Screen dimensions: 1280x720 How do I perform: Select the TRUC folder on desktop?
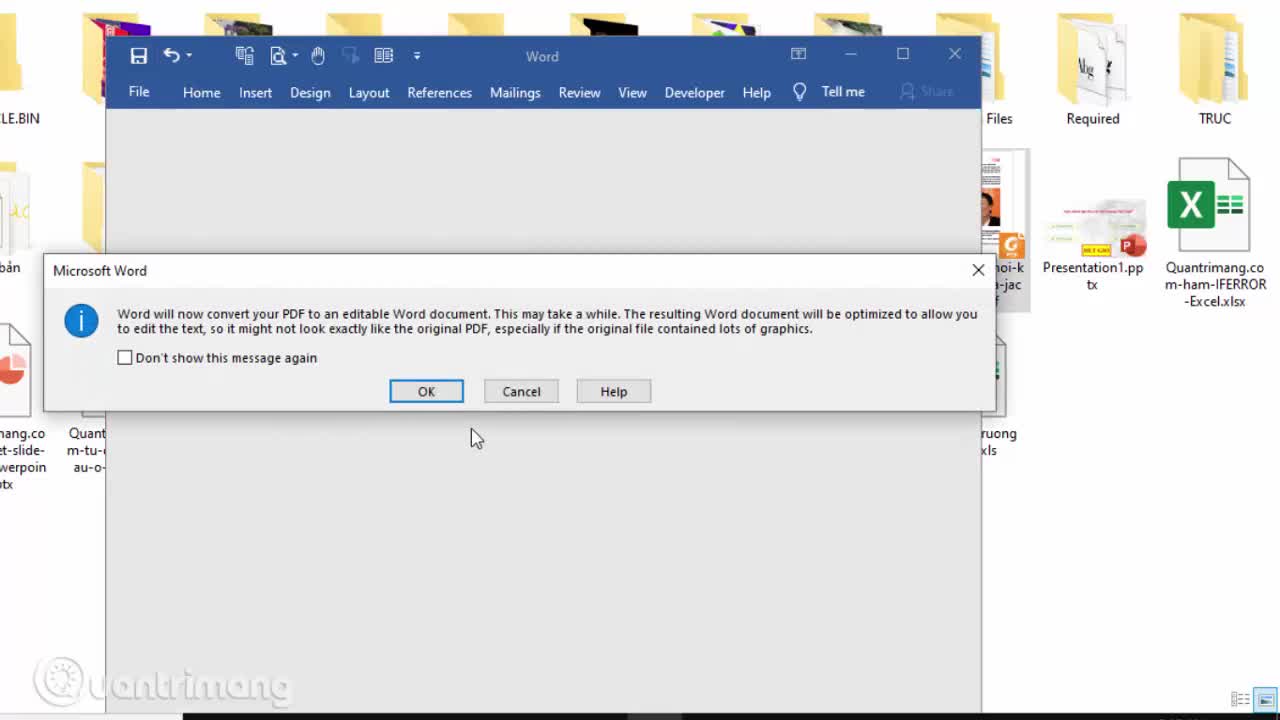(x=1215, y=70)
